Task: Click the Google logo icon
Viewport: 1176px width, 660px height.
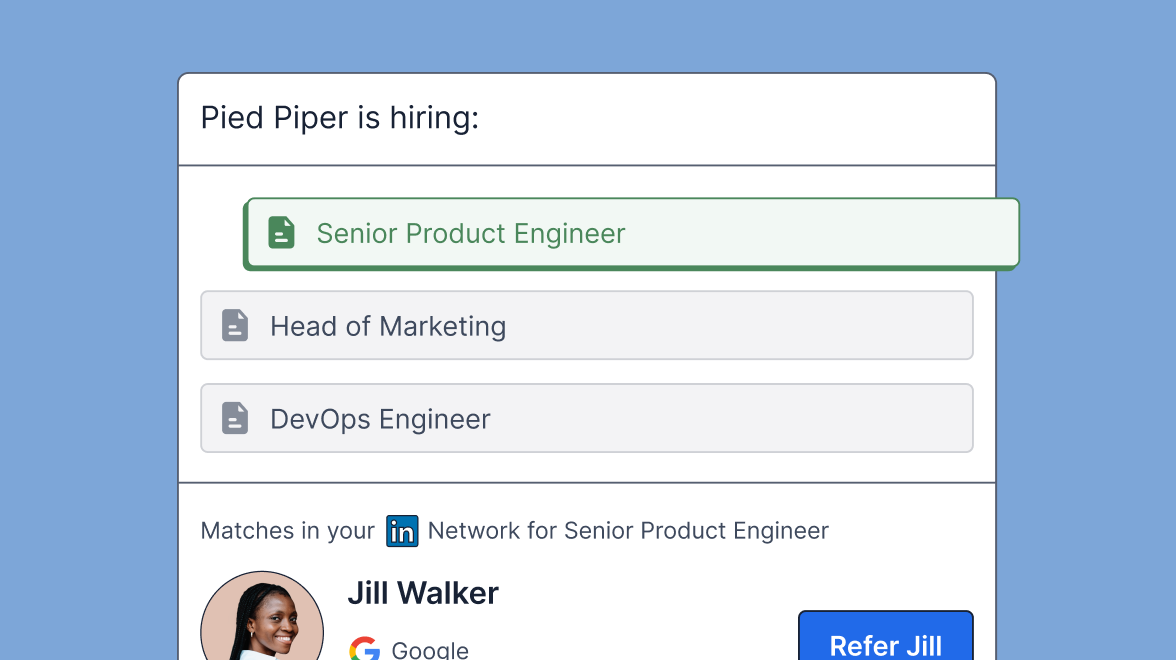Action: (x=365, y=649)
